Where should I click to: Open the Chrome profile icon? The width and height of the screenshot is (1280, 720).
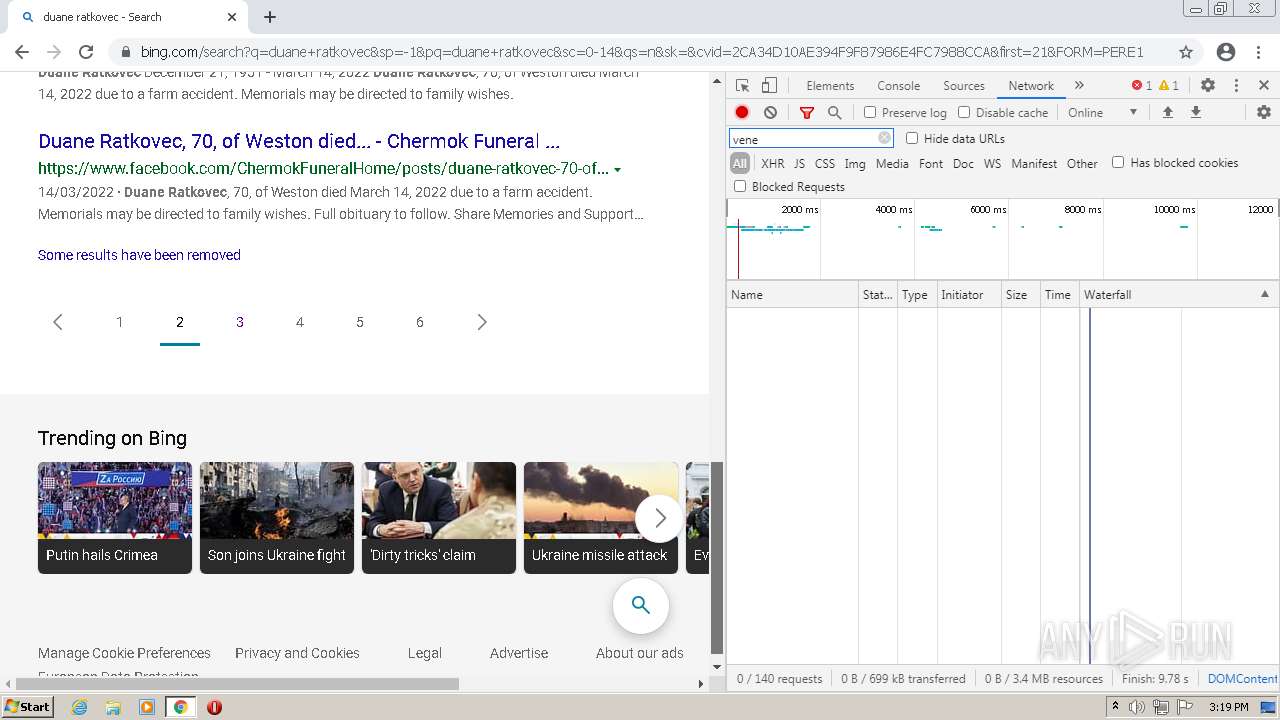[1226, 52]
